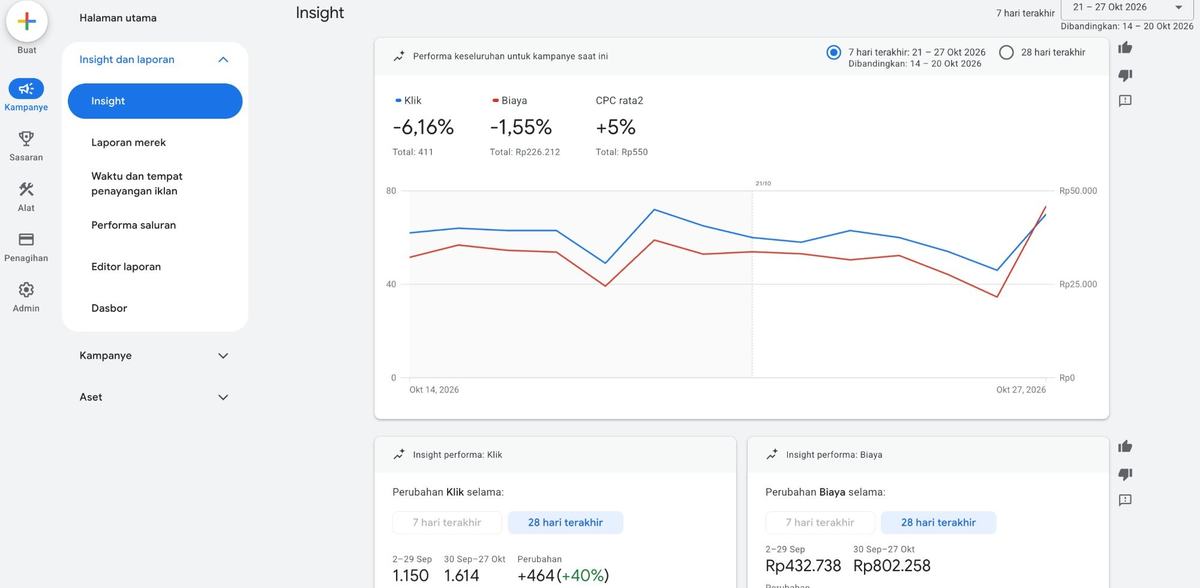Click Dibandingkan: 14 – 20 Okt 2026 top right

(1127, 26)
